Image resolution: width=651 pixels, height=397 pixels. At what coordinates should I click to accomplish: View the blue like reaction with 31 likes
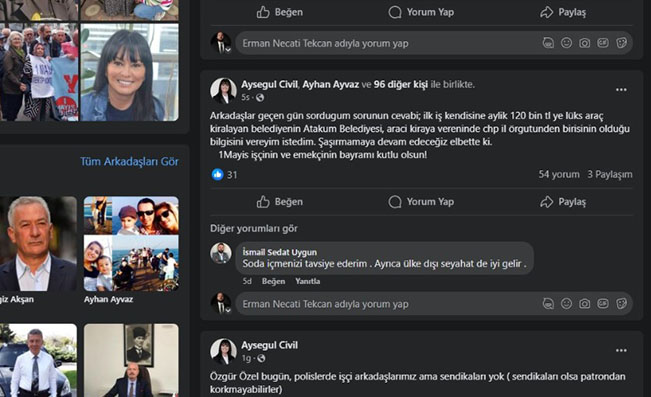point(218,174)
